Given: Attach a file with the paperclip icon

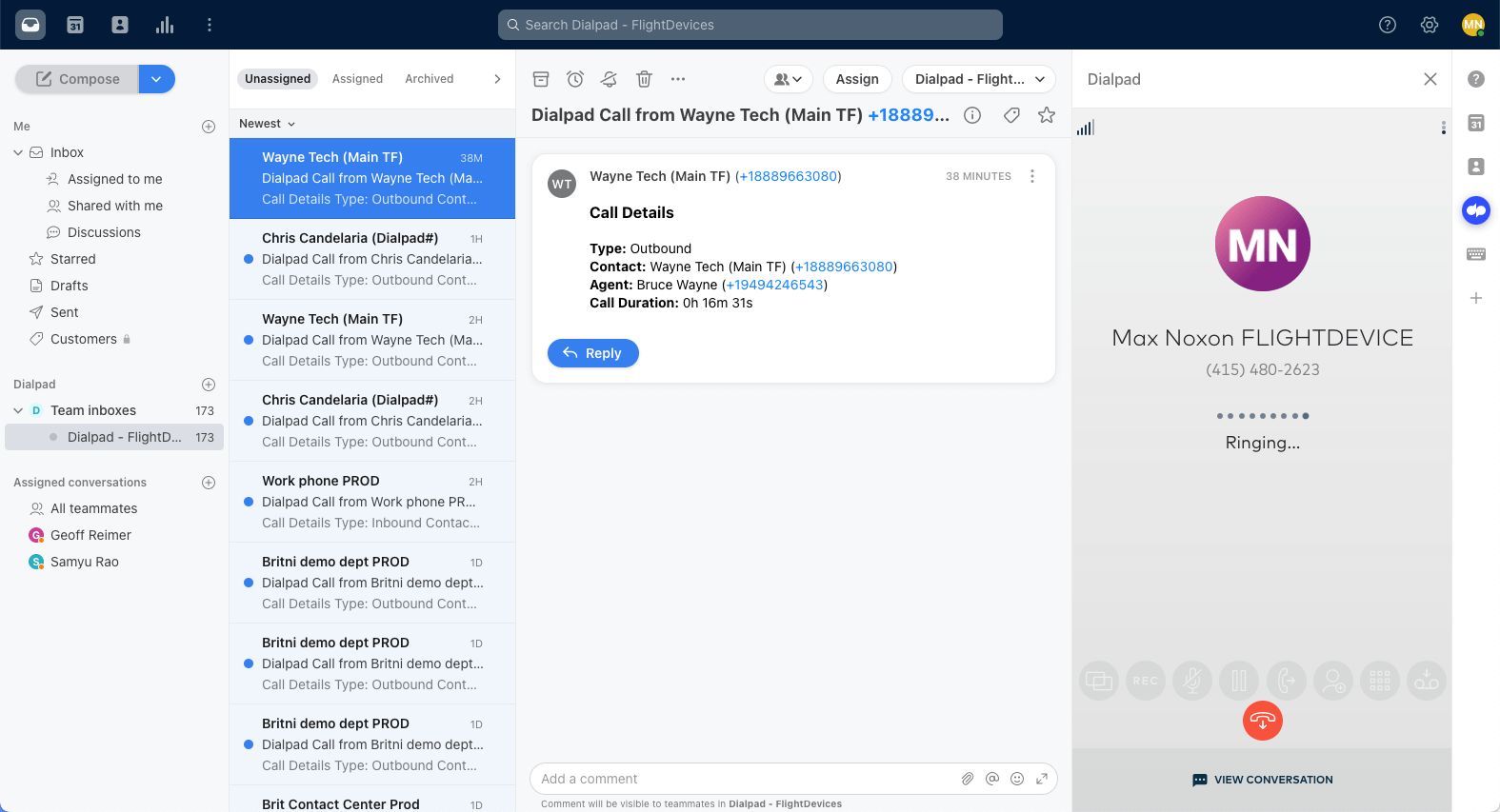Looking at the screenshot, I should coord(968,779).
